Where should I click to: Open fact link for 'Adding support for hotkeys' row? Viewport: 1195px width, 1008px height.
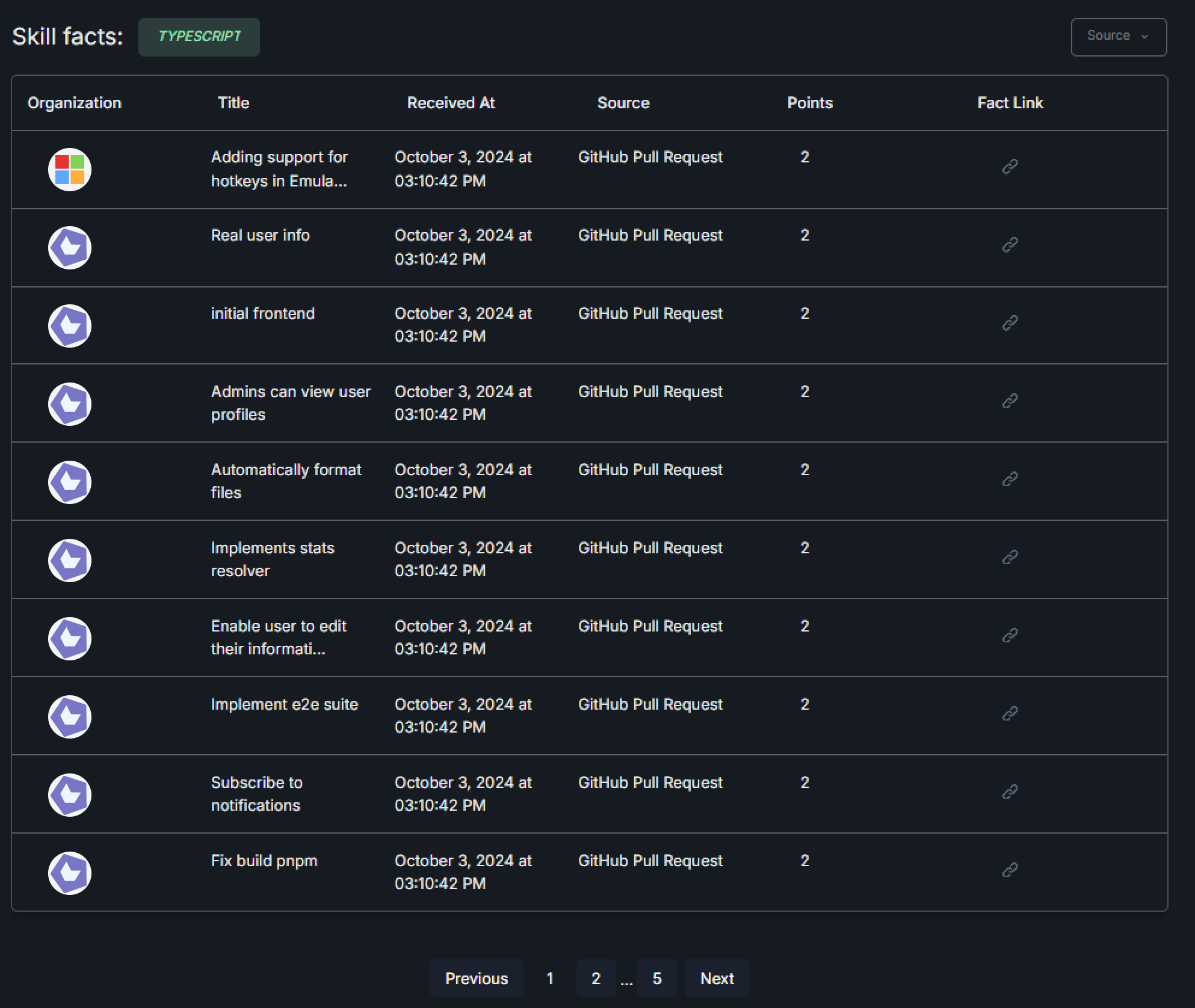[1010, 167]
